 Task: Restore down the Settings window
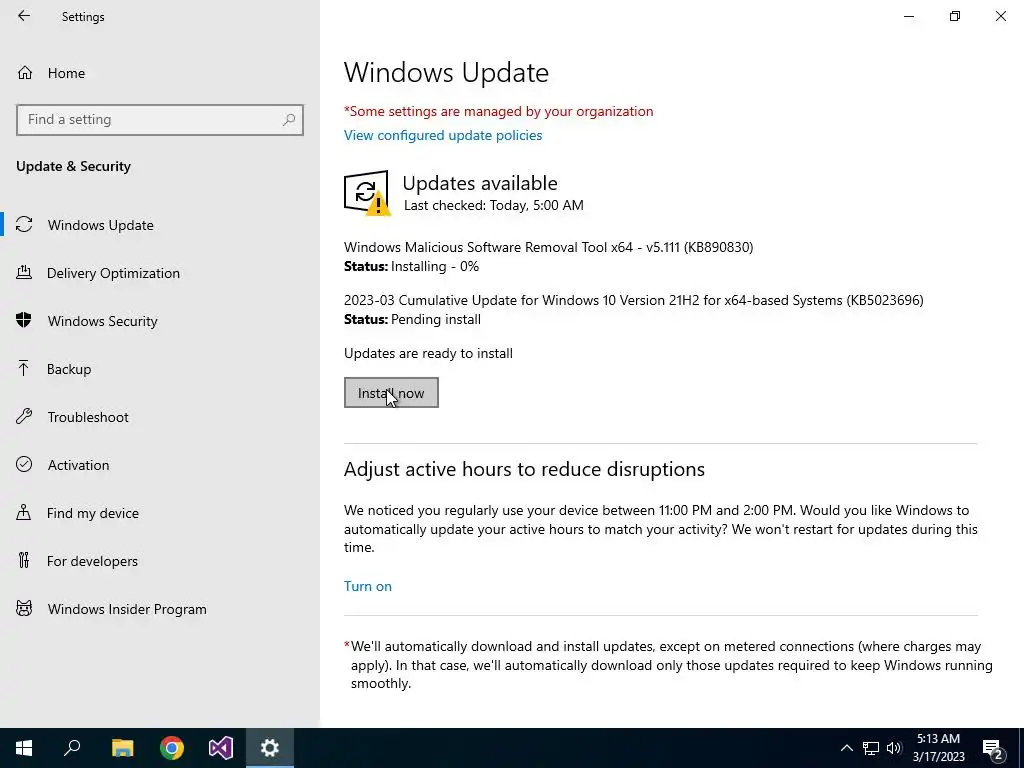click(955, 16)
